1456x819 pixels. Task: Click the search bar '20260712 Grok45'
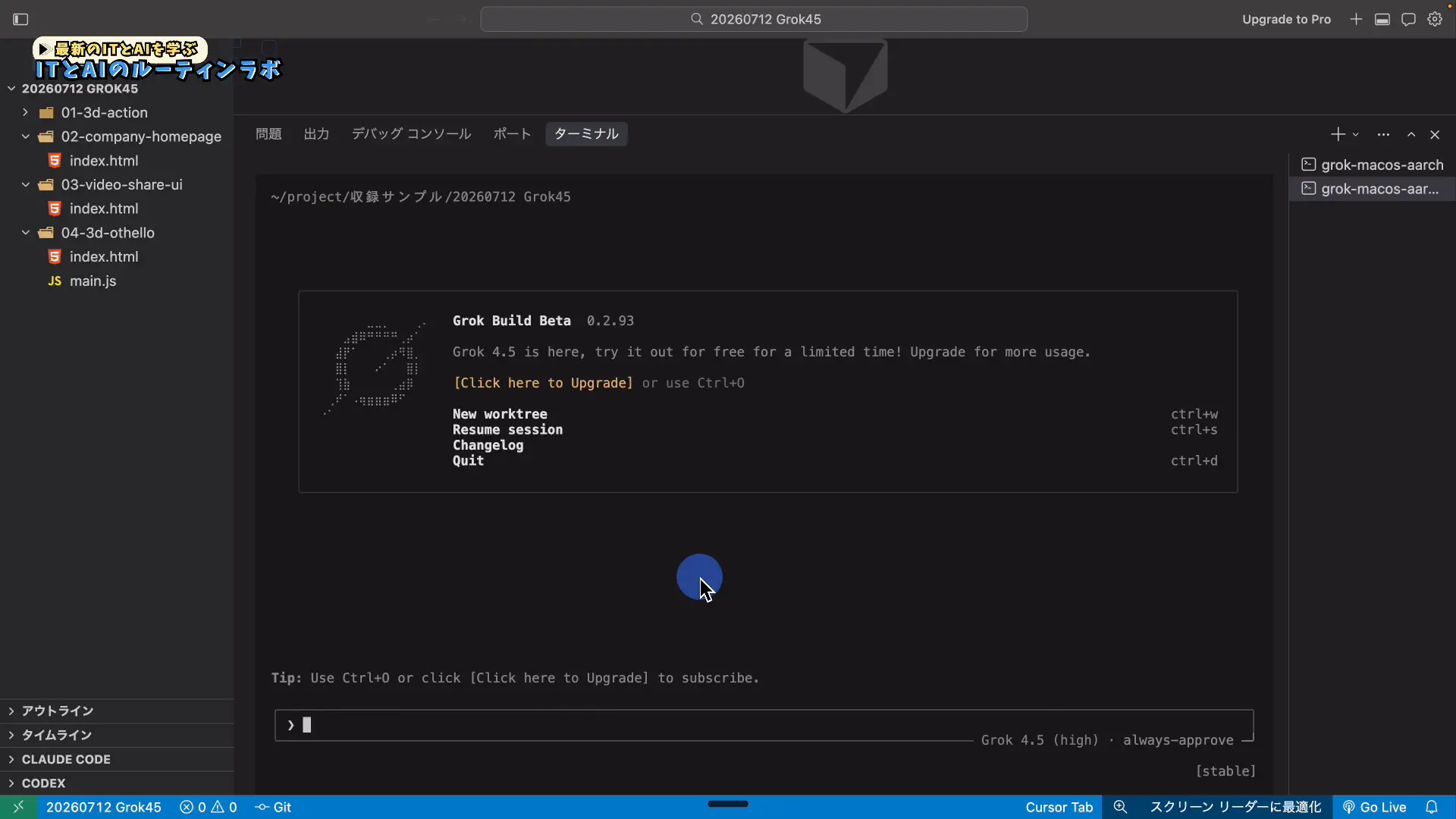coord(754,19)
